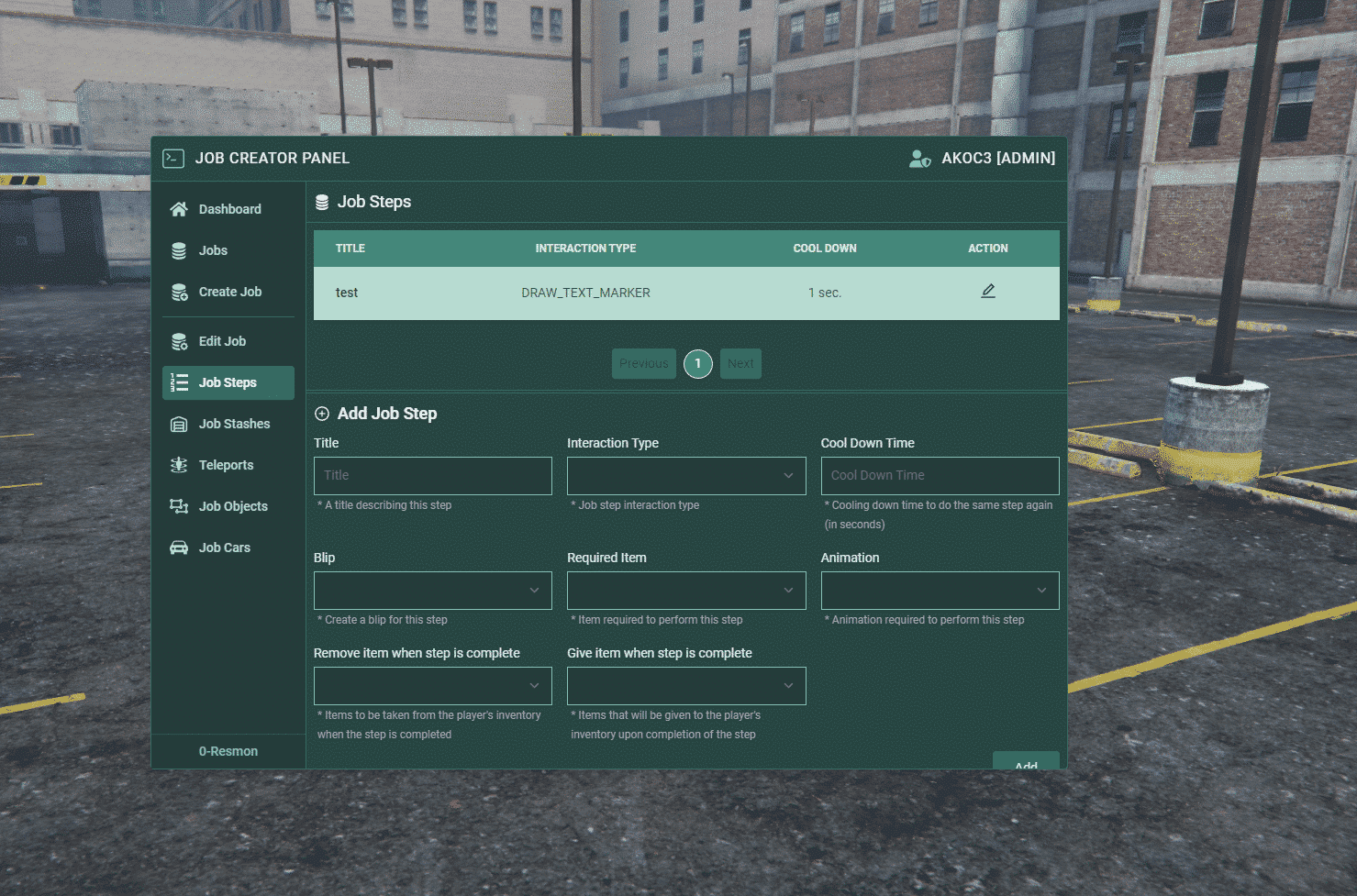Click the Job Steps numbered list icon
The width and height of the screenshot is (1357, 896).
point(179,382)
